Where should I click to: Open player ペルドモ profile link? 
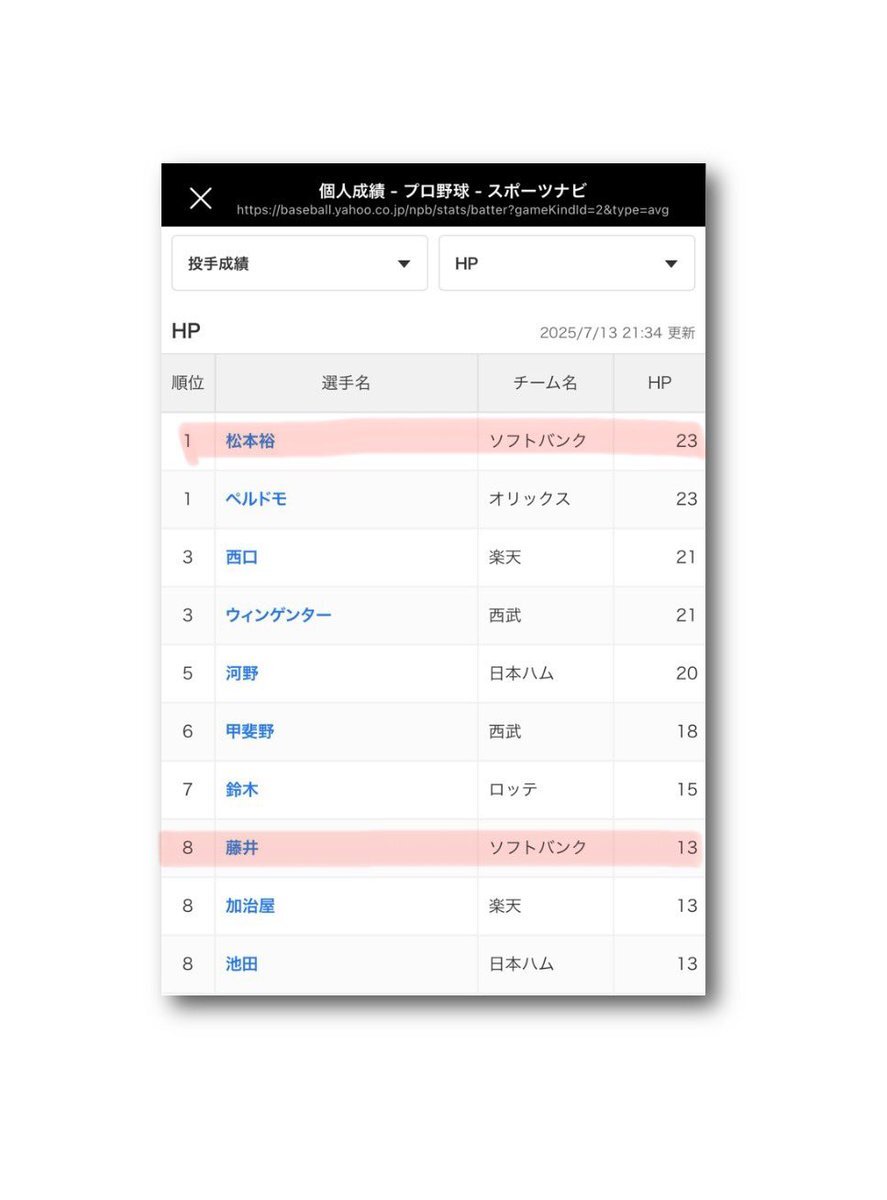tap(256, 498)
